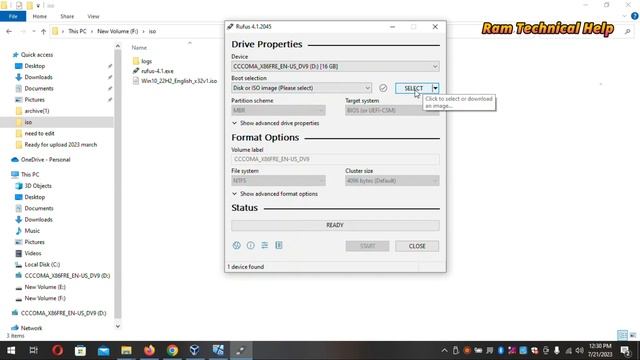The width and height of the screenshot is (640, 360).
Task: Open VirtualBox from the taskbar
Action: coord(195,351)
